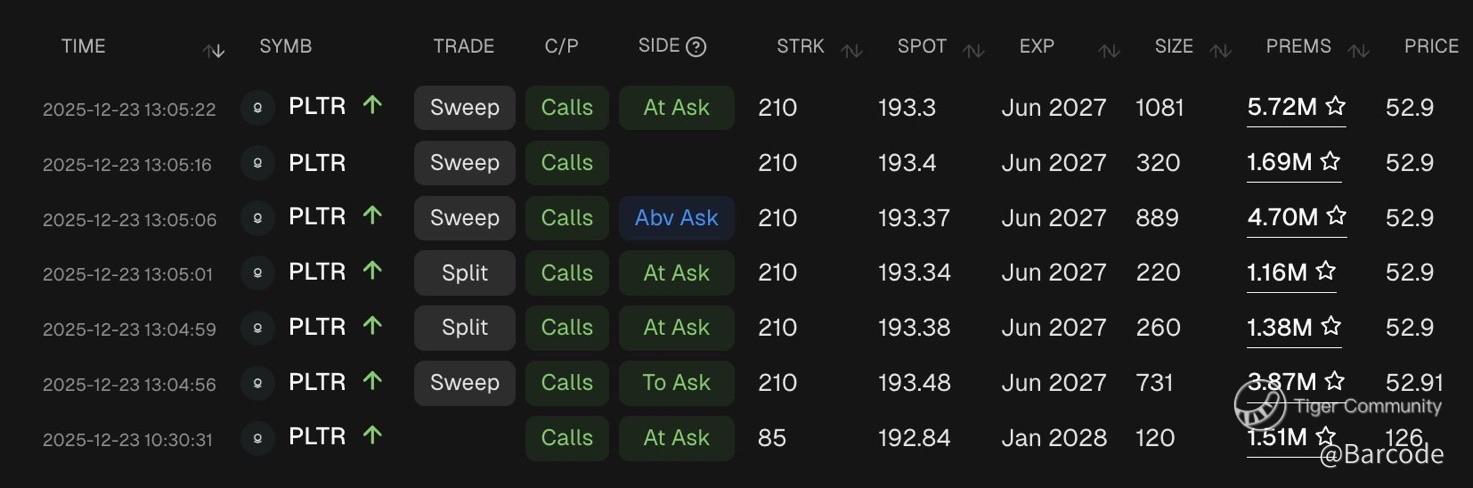Image resolution: width=1473 pixels, height=488 pixels.
Task: Favorite the 4.70M premium row
Action: coord(1336,216)
